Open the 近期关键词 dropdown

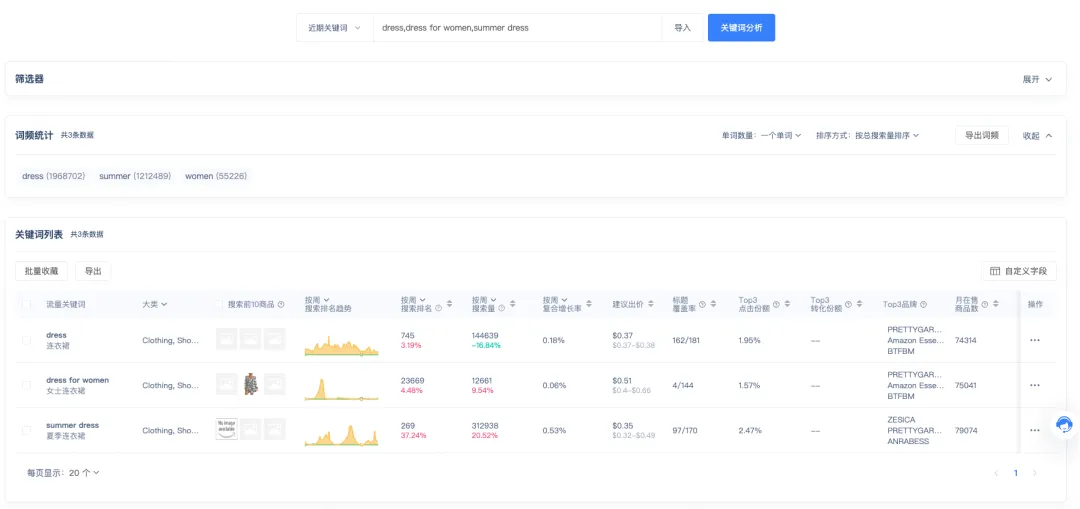[x=335, y=28]
